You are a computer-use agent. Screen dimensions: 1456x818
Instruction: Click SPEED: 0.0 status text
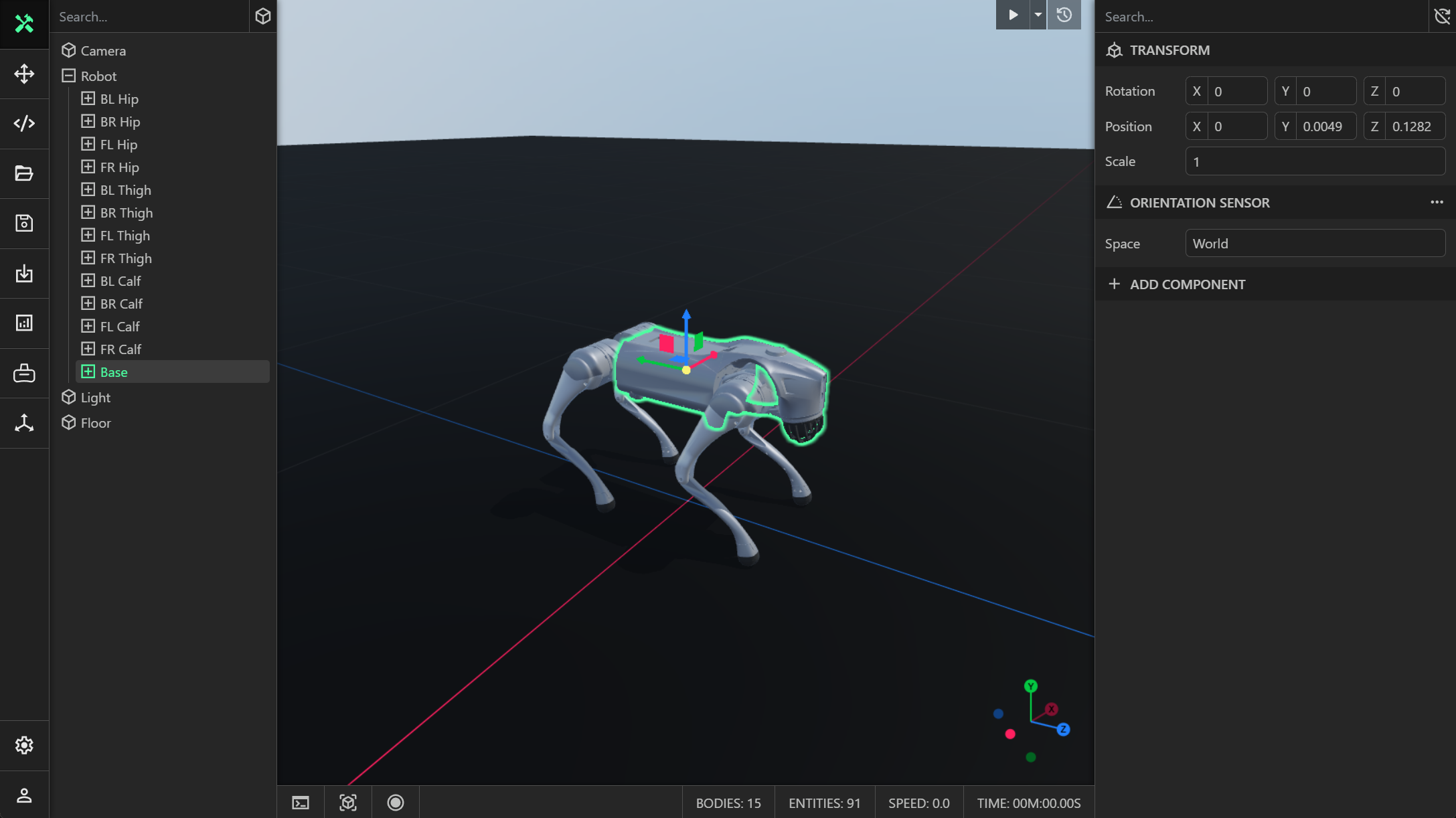tap(919, 803)
